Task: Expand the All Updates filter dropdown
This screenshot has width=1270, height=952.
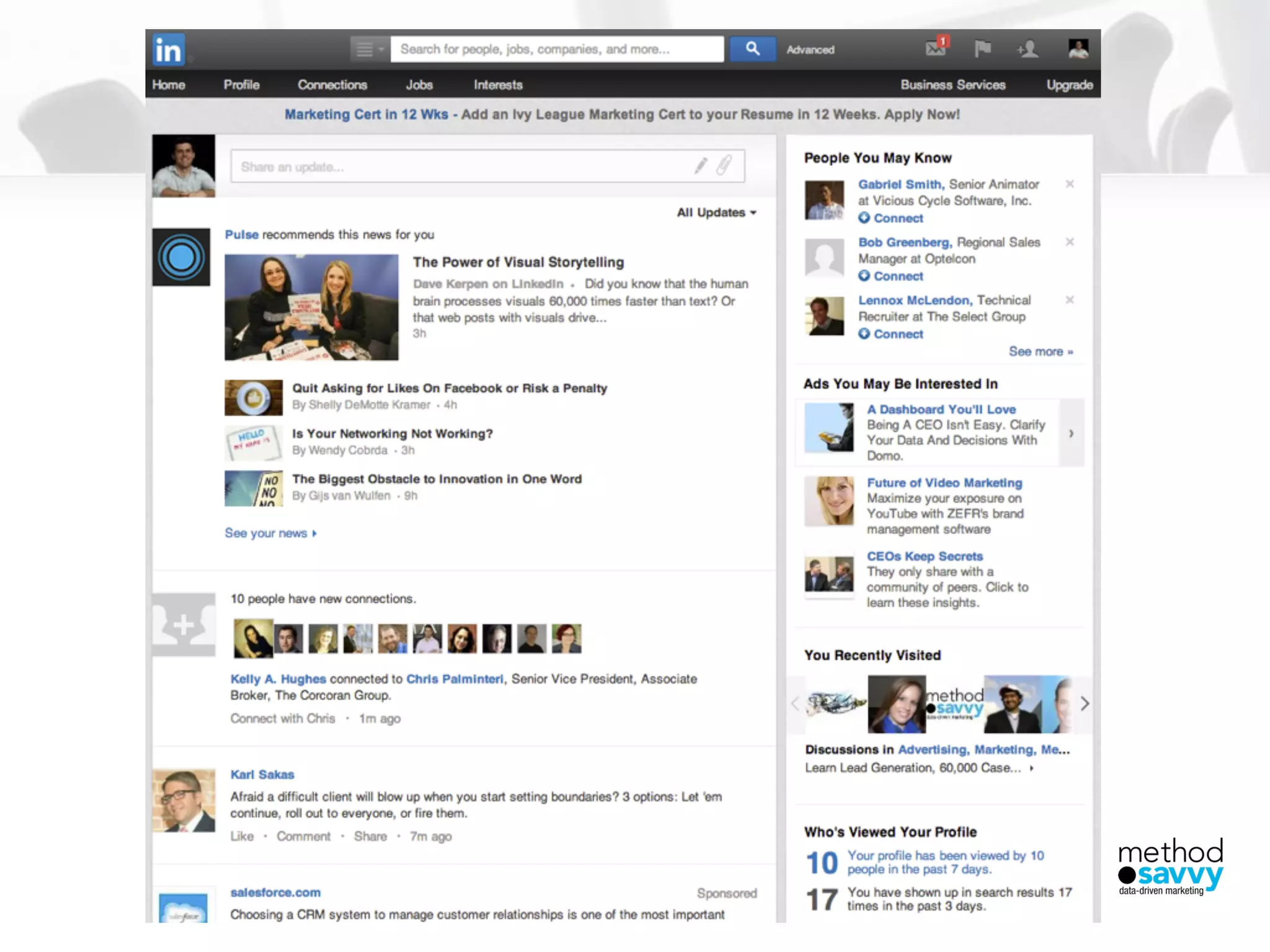Action: pos(716,213)
